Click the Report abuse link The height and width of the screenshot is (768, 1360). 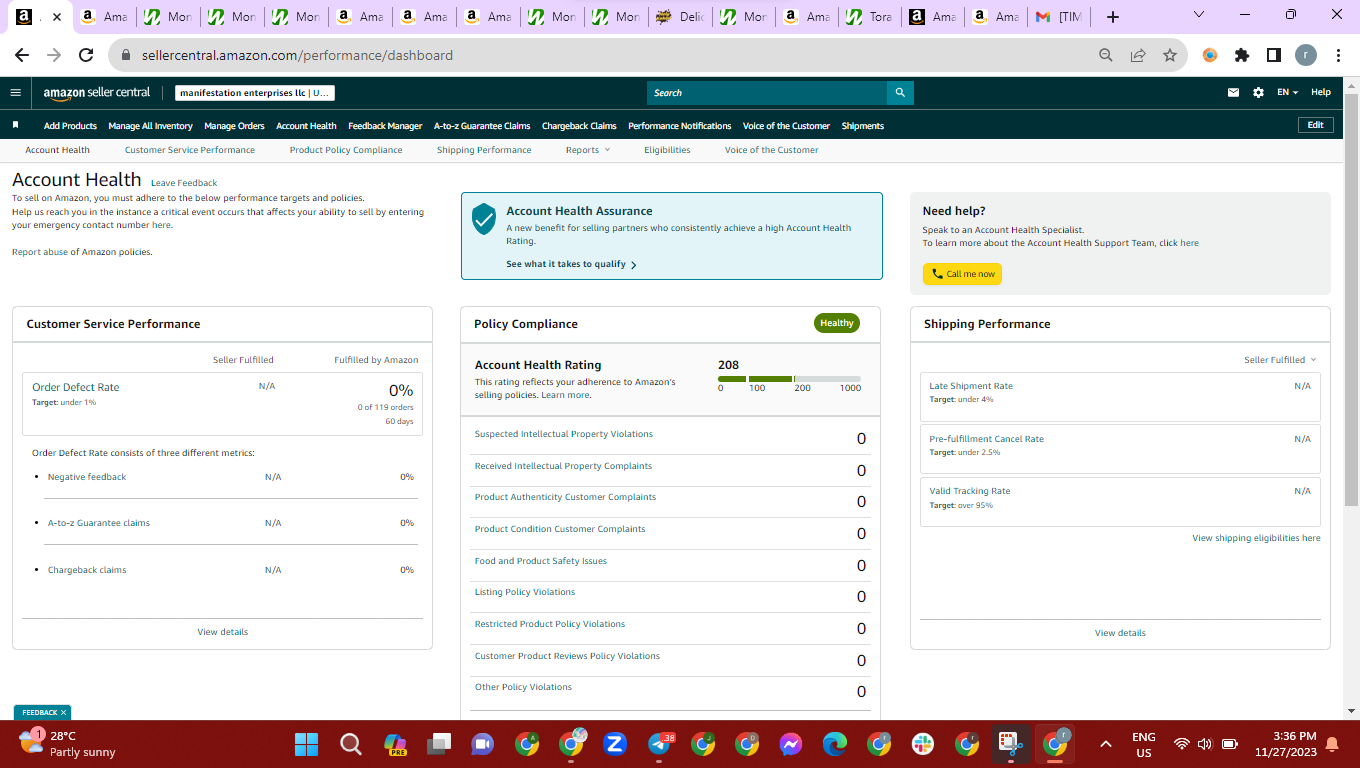(x=40, y=252)
